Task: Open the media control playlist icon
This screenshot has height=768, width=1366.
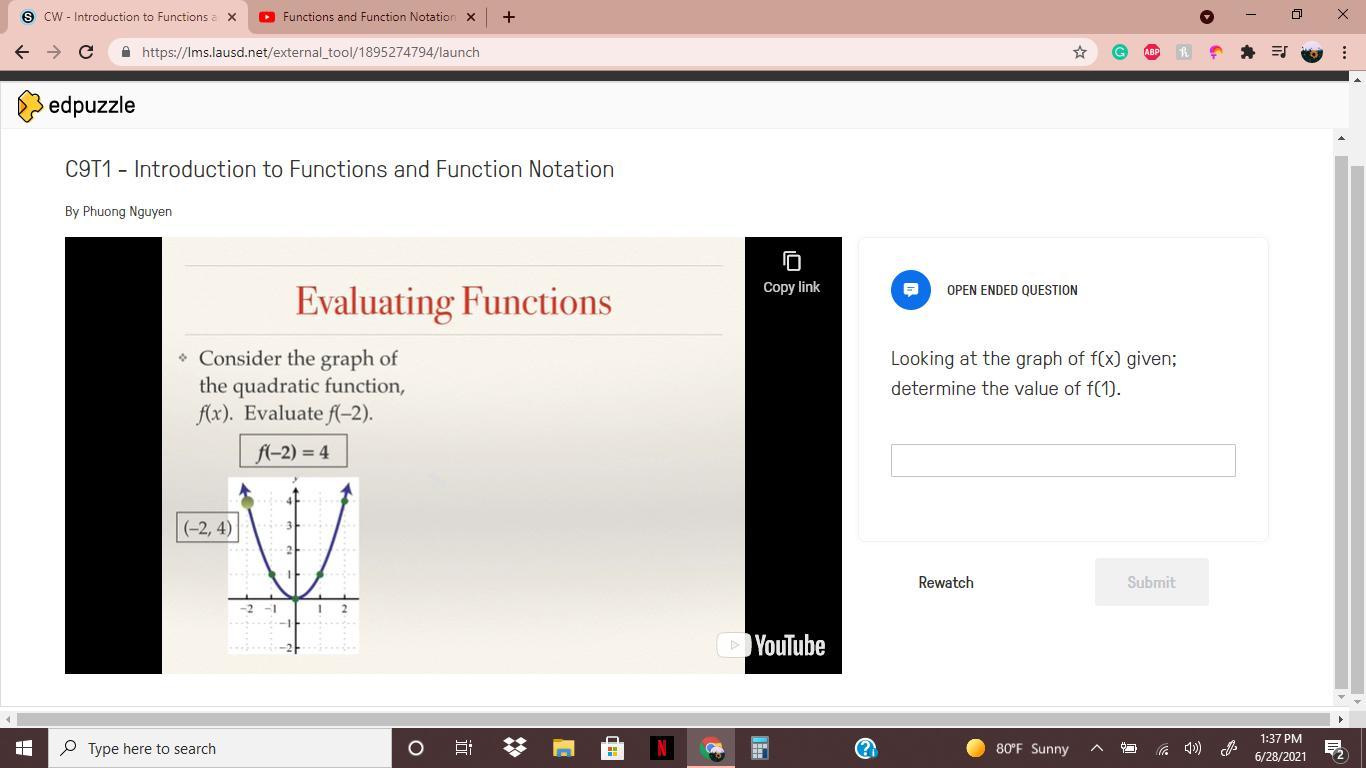Action: click(1279, 52)
